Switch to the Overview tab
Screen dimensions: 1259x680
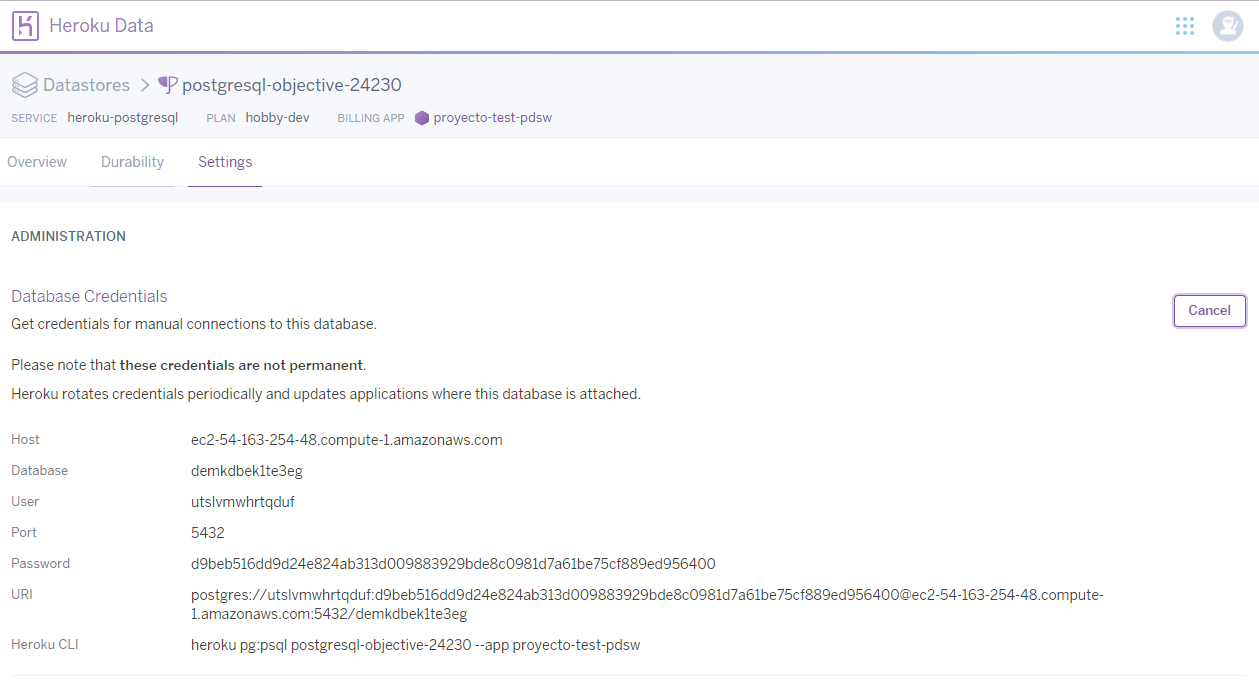tap(37, 162)
